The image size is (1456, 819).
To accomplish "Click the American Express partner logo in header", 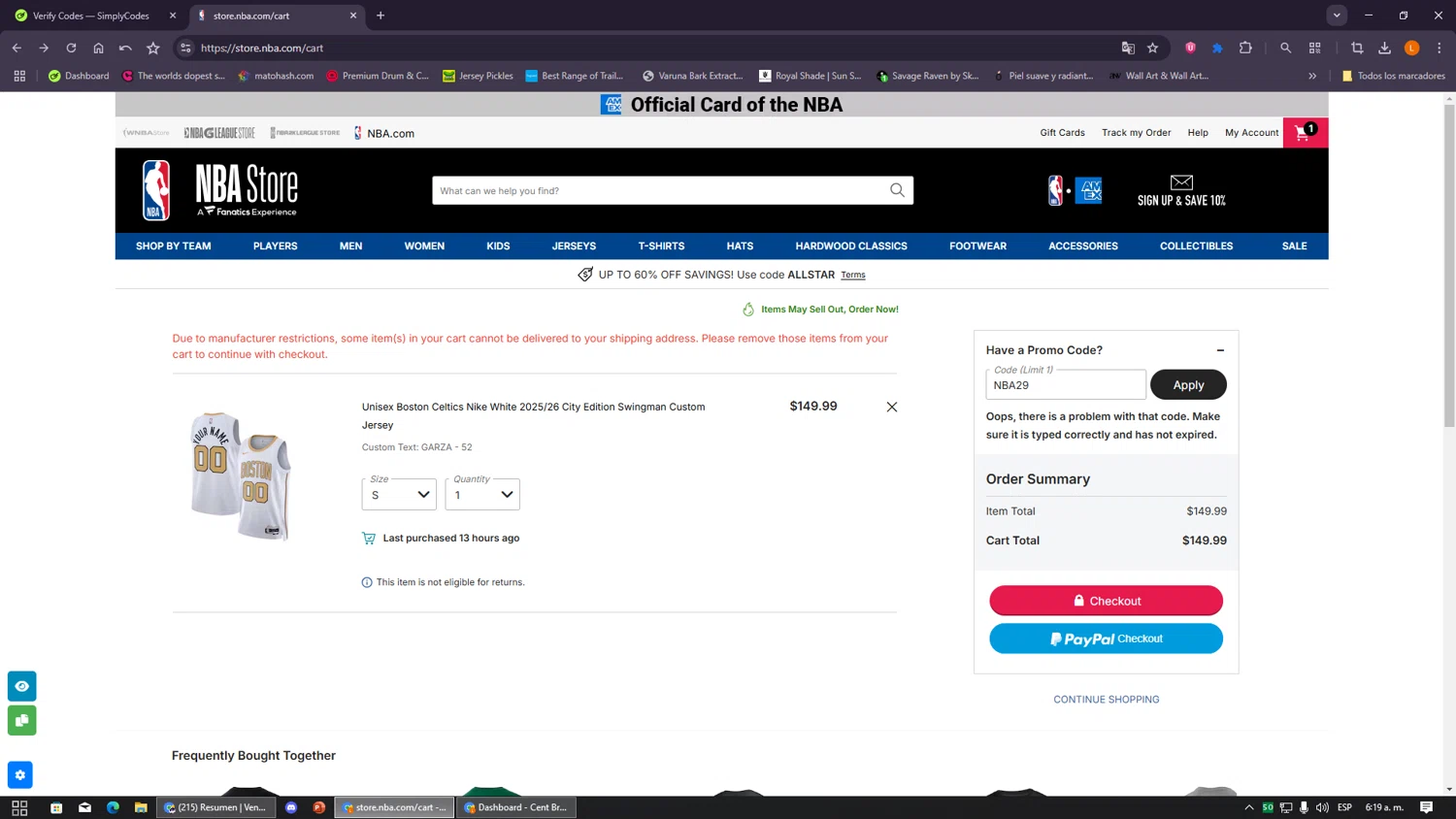I will point(1088,191).
